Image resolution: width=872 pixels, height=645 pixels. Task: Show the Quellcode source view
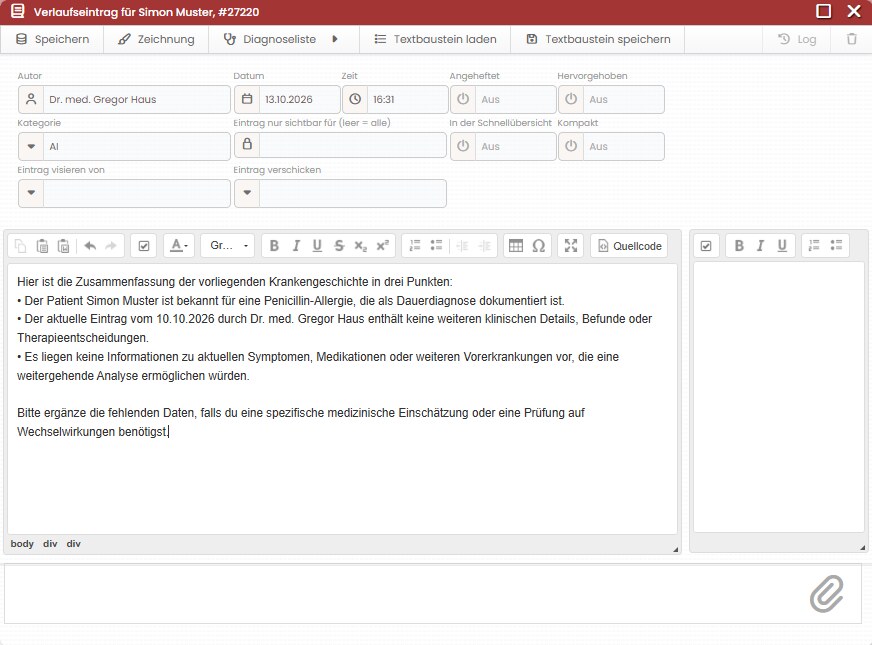point(629,246)
